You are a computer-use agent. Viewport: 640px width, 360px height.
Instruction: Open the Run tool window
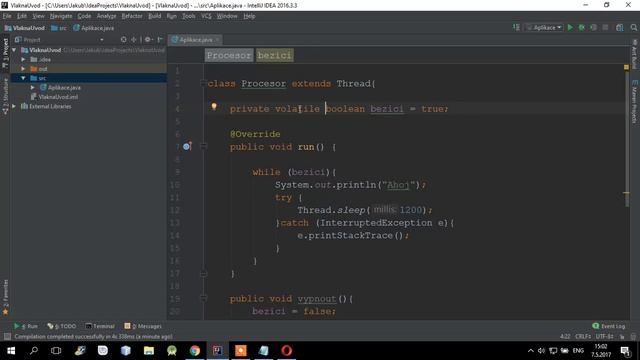(26, 326)
